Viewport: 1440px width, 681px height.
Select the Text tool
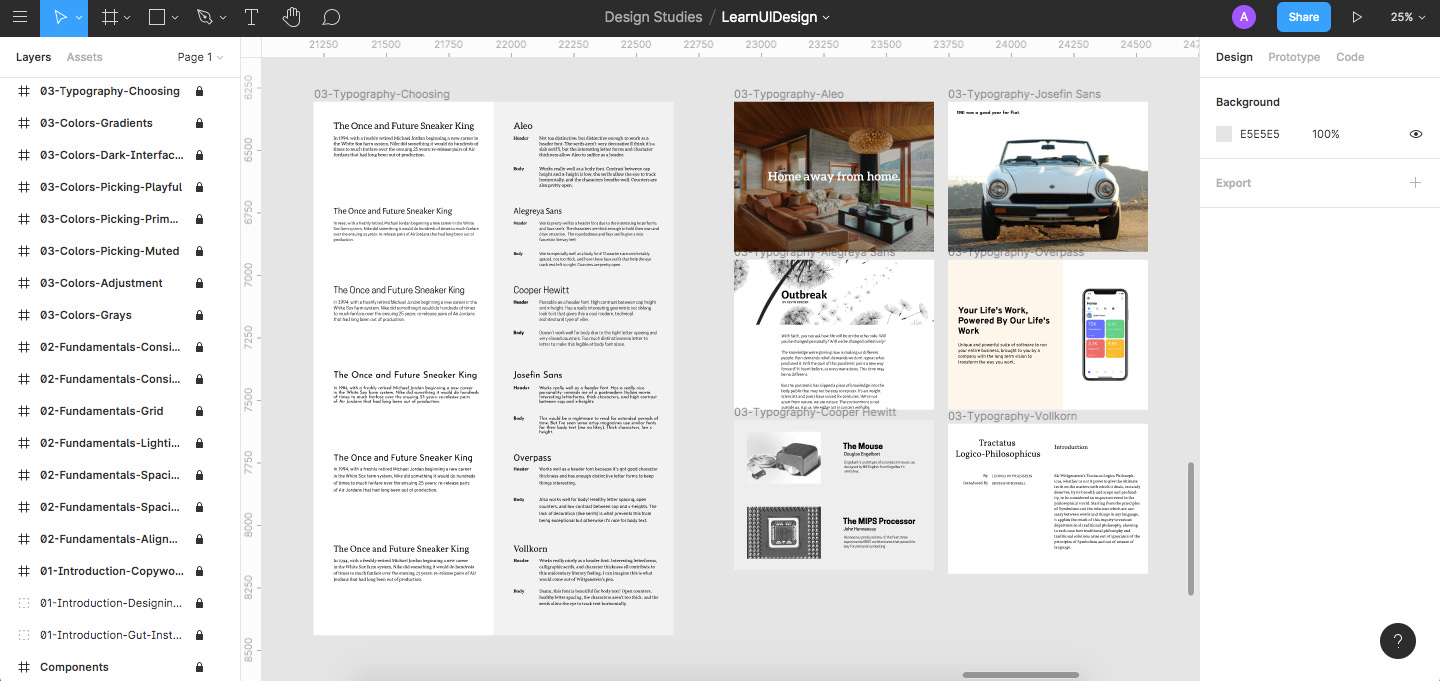[x=251, y=17]
